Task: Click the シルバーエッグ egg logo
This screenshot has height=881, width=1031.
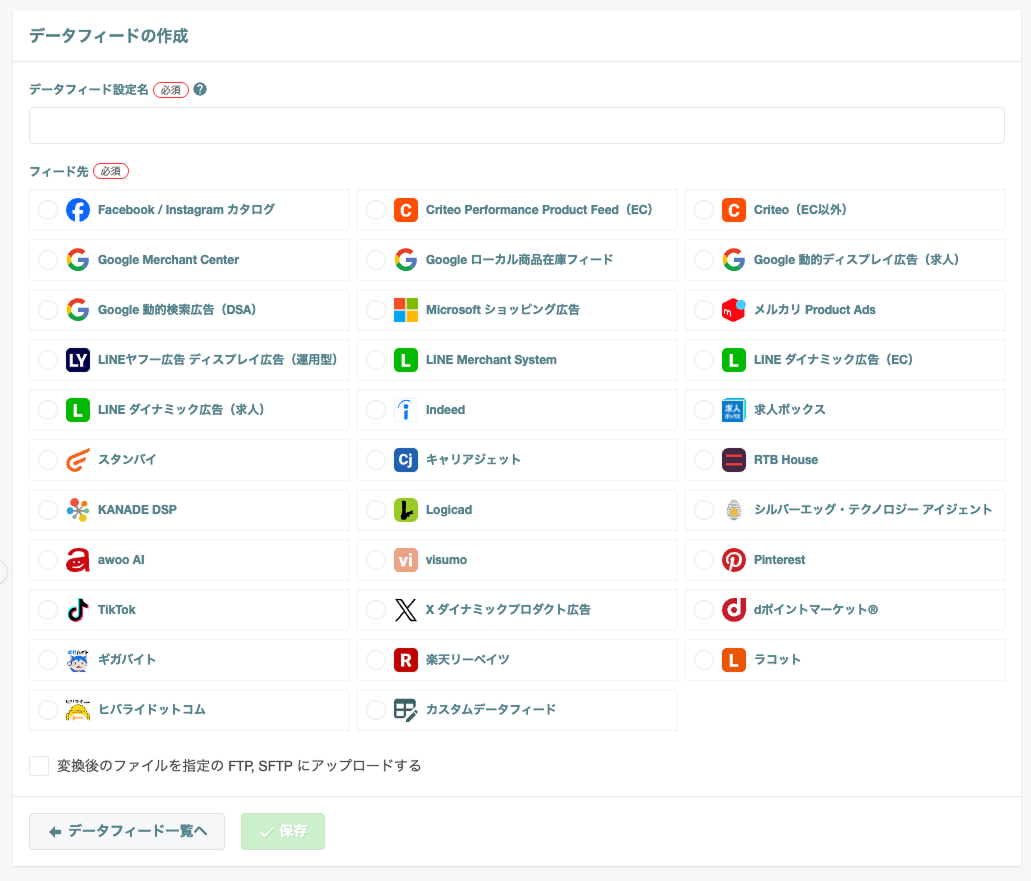Action: coord(734,510)
